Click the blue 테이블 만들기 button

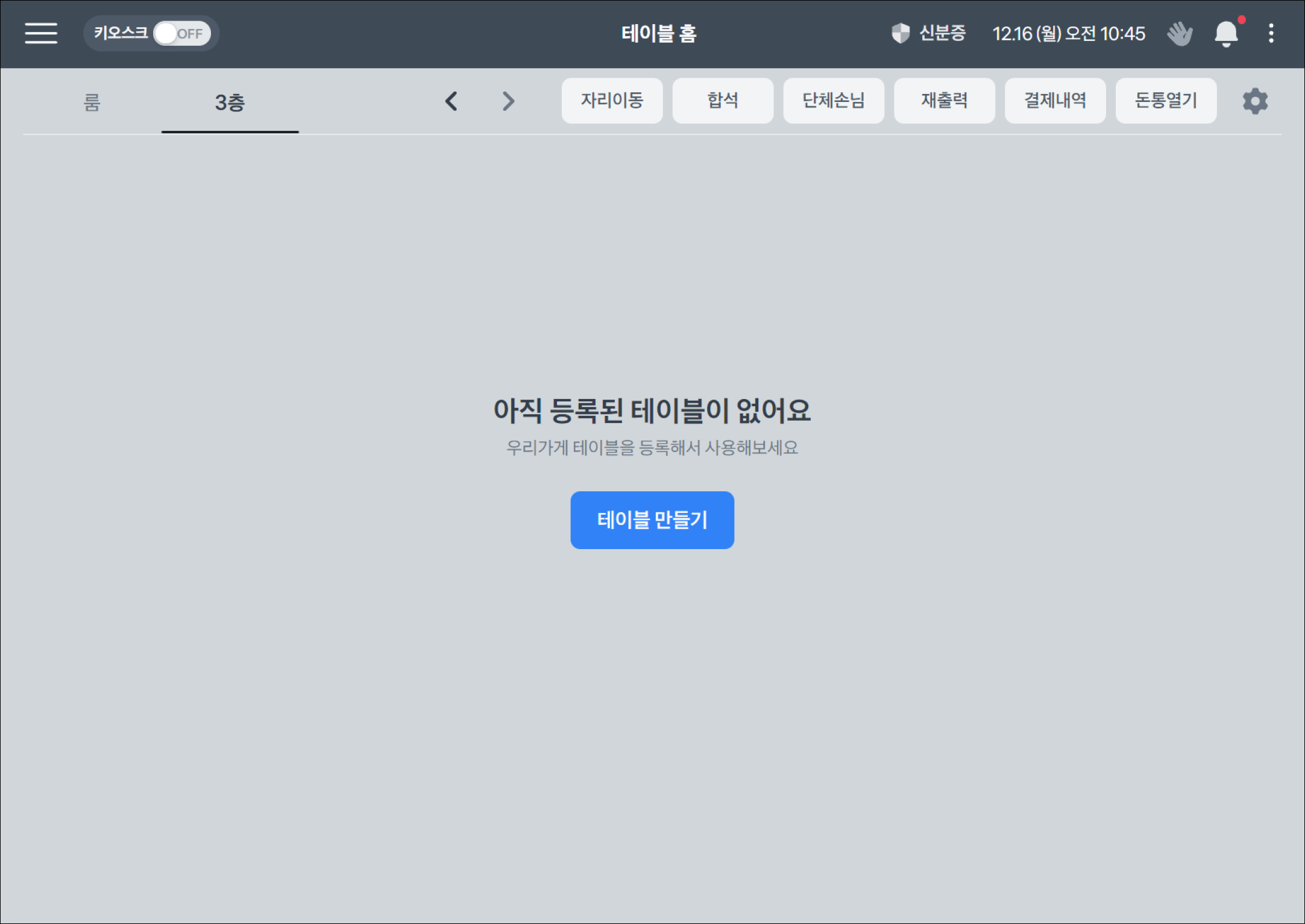click(x=652, y=520)
